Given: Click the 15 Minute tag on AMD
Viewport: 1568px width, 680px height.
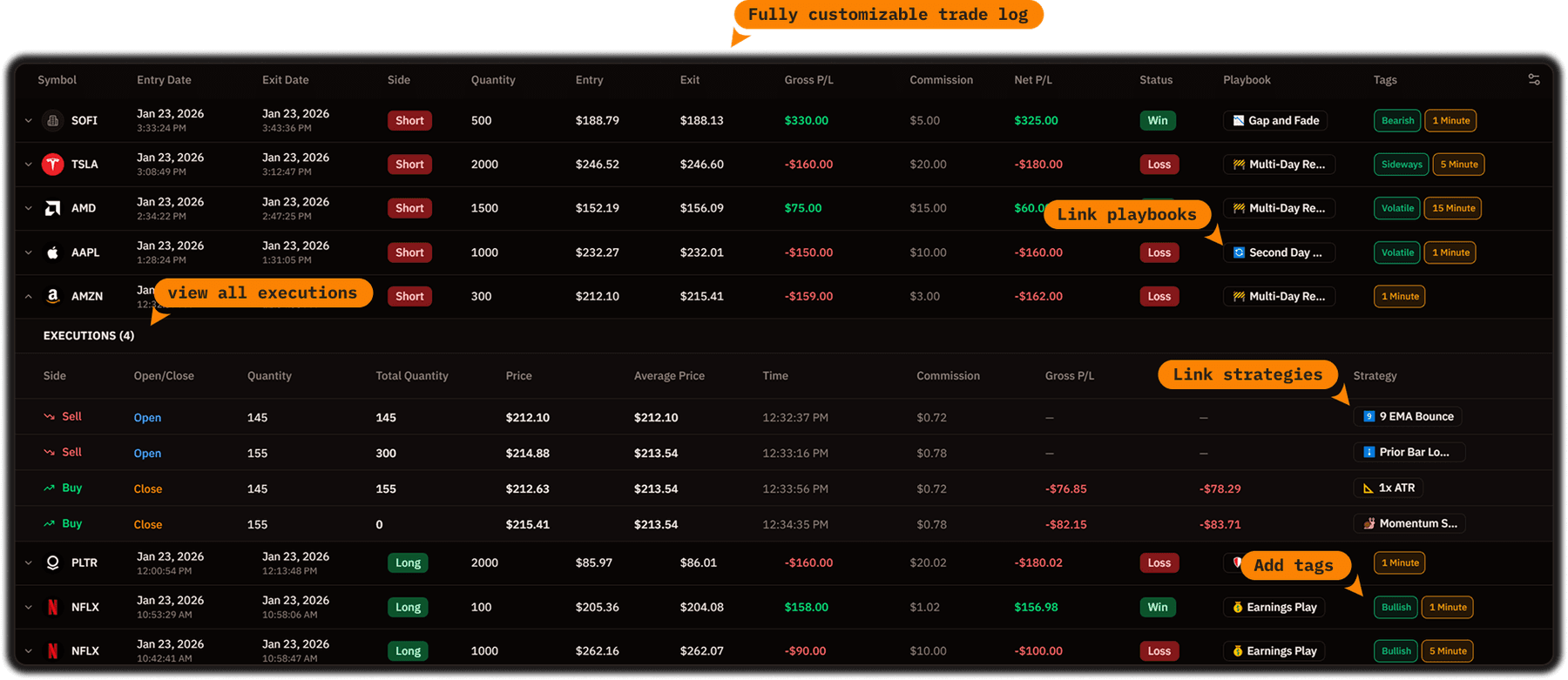Looking at the screenshot, I should [x=1454, y=208].
